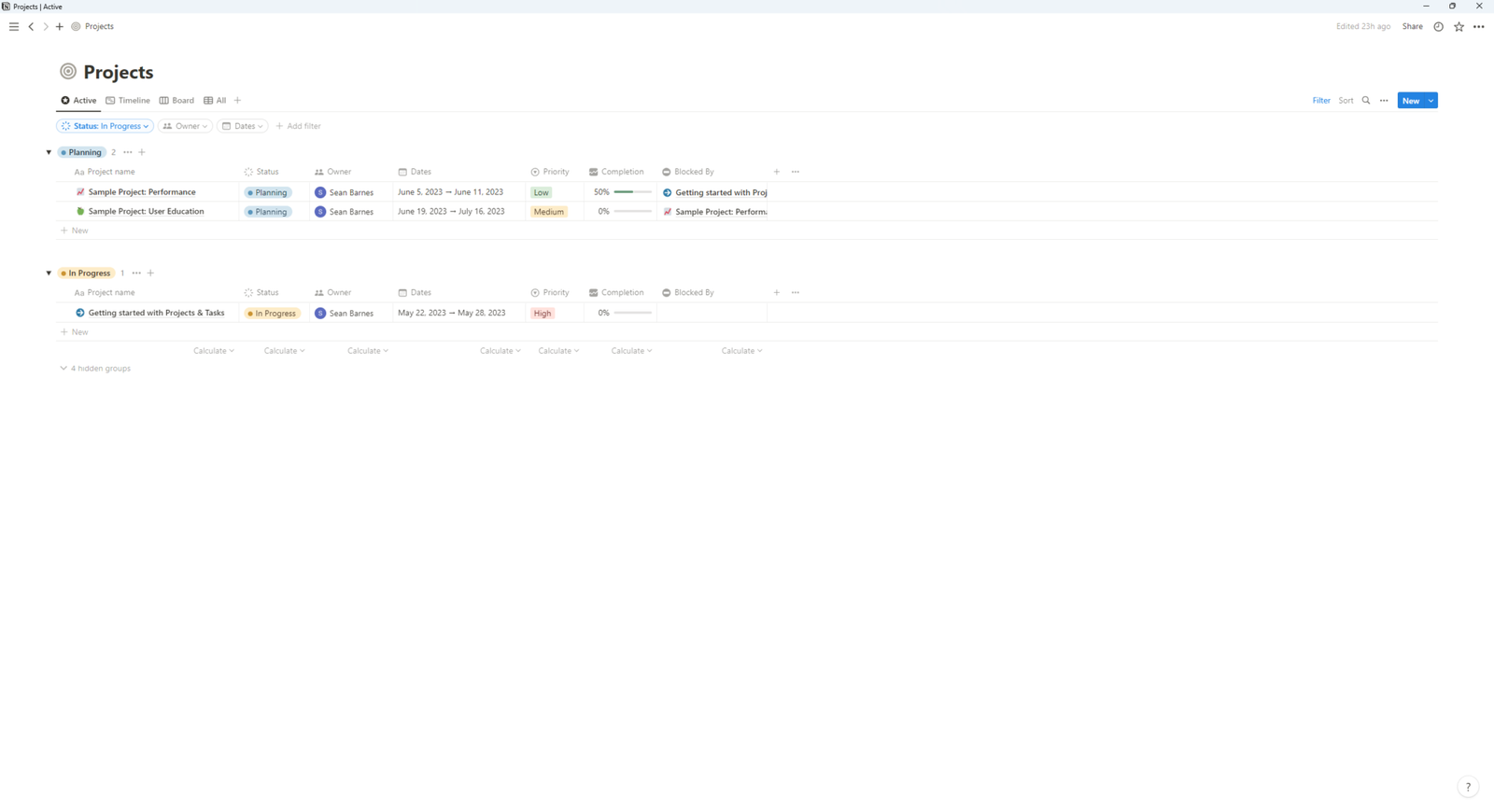Click the Share button
The image size is (1494, 812).
(1412, 27)
